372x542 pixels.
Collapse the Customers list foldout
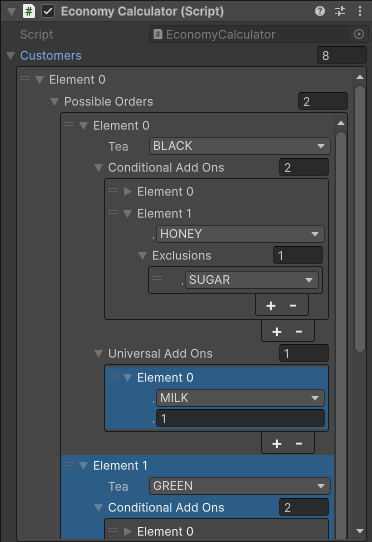[11, 56]
